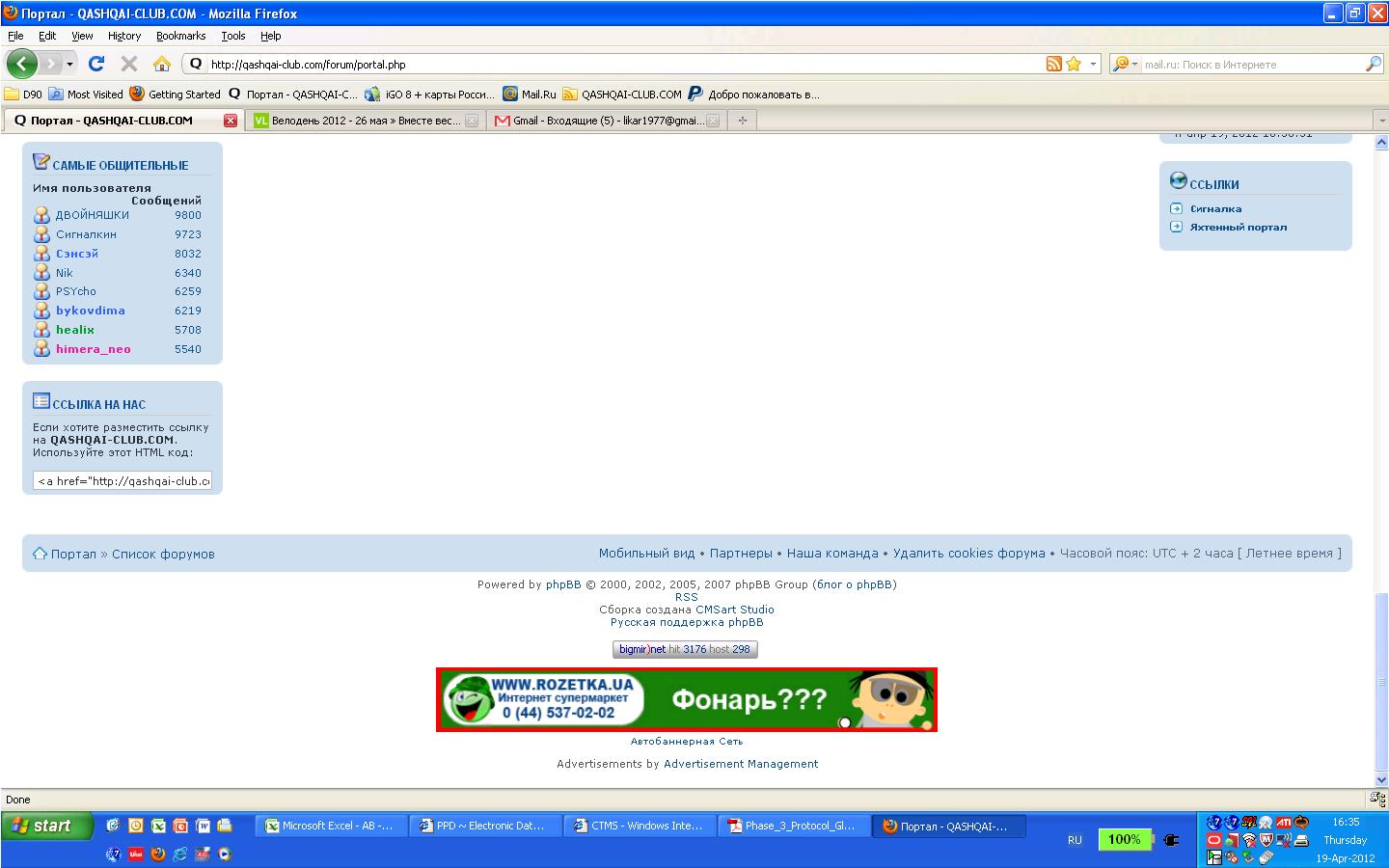Click the HTML link code input field
This screenshot has height=868, width=1389.
coord(123,480)
